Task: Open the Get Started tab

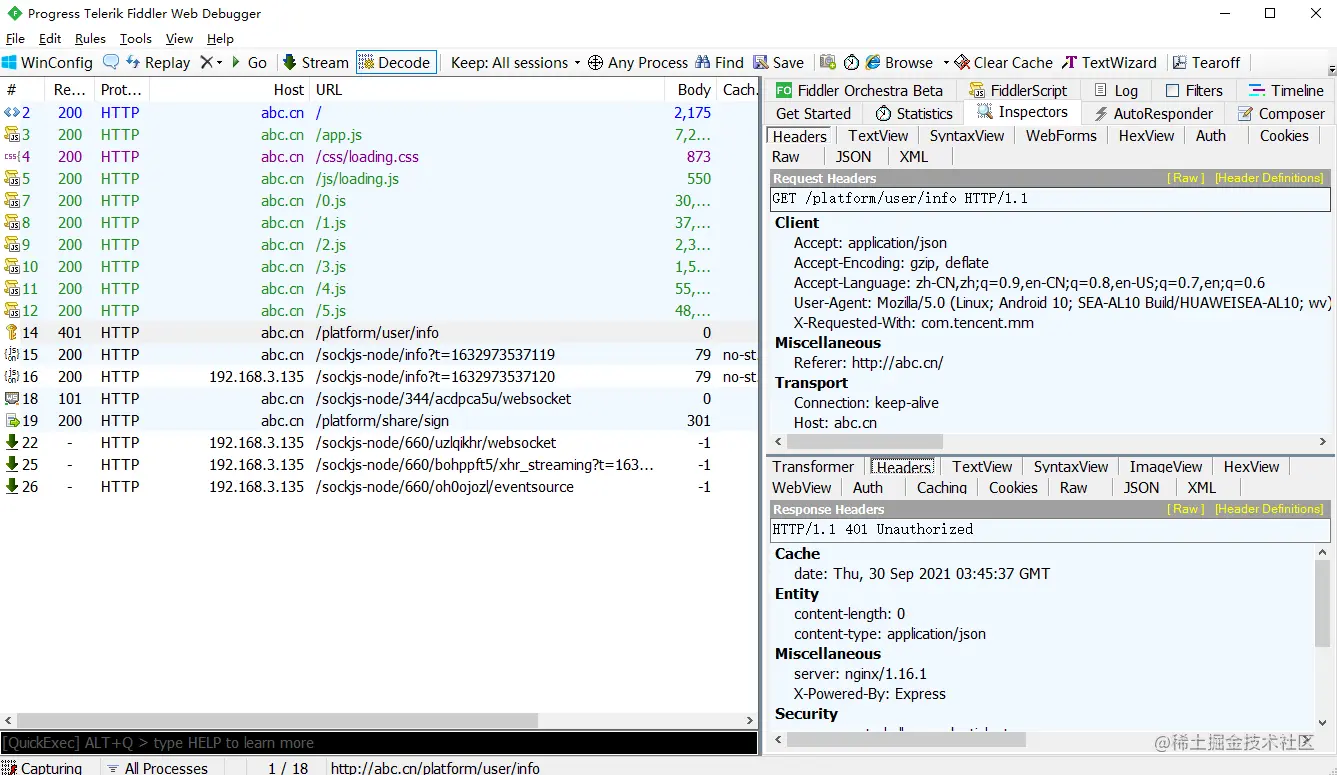Action: tap(813, 114)
